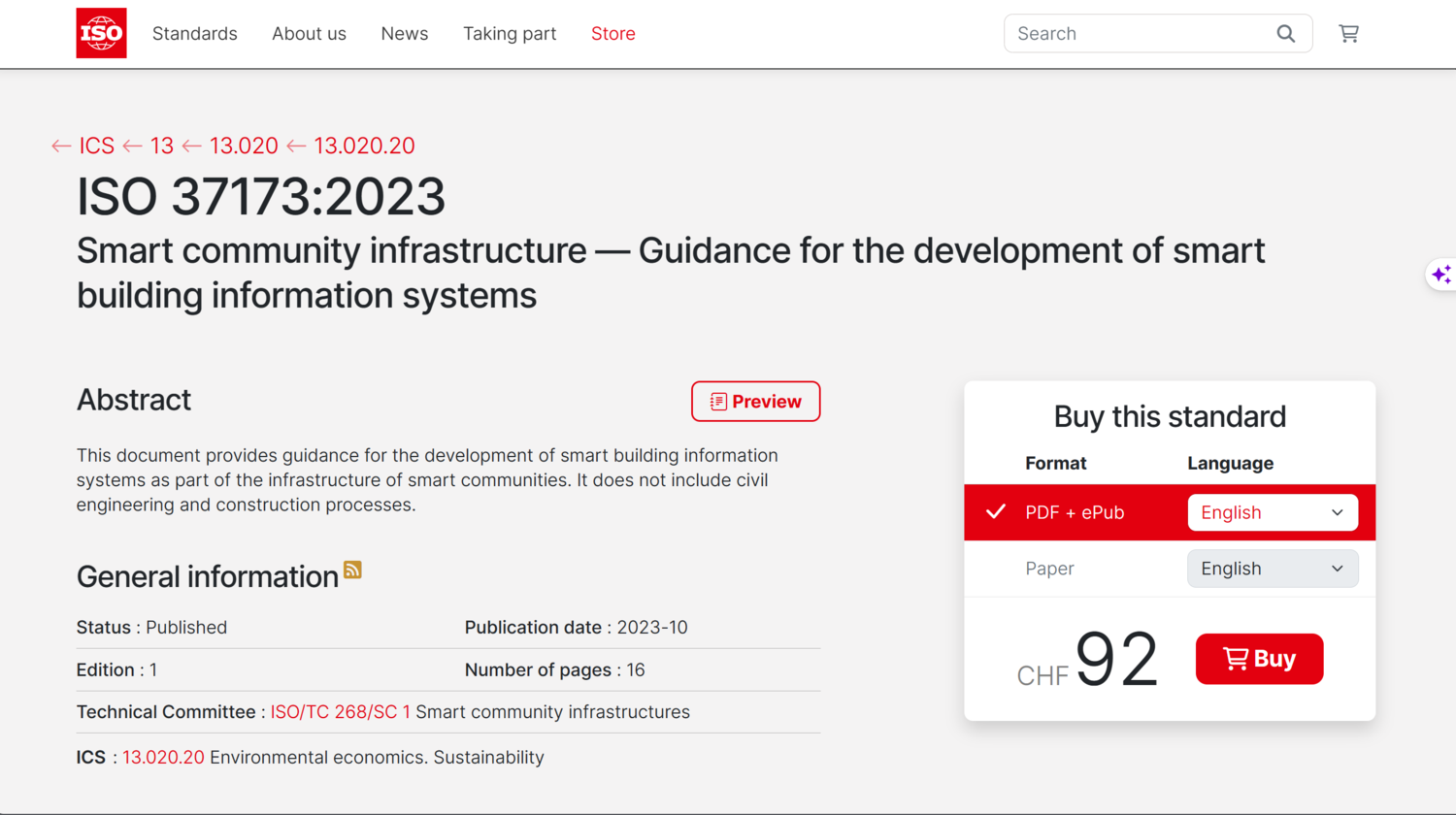Image resolution: width=1456 pixels, height=815 pixels.
Task: Open the ISO/TC 268/SC 1 committee link
Action: tap(340, 712)
